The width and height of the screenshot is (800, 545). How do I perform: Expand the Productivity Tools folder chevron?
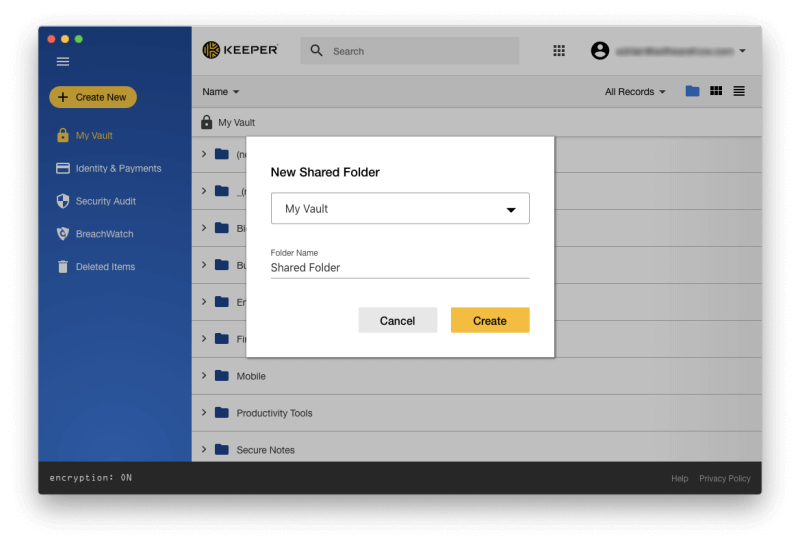204,412
